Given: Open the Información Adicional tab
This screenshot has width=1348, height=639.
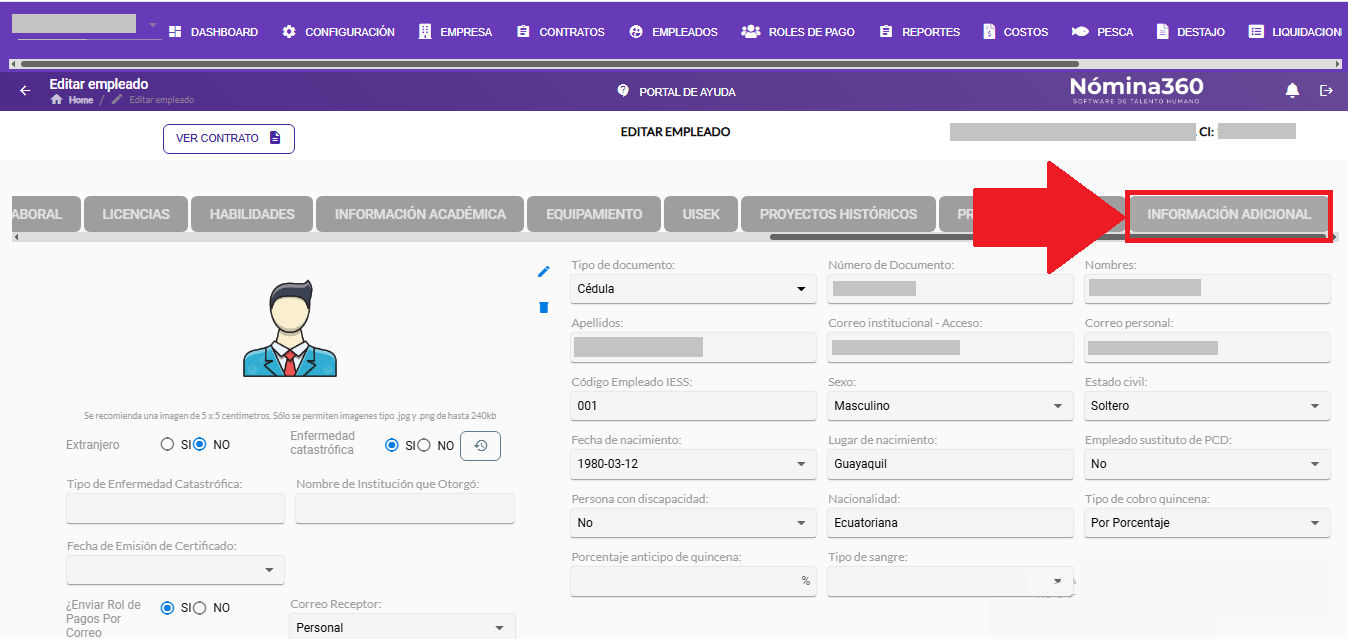Looking at the screenshot, I should tap(1229, 214).
